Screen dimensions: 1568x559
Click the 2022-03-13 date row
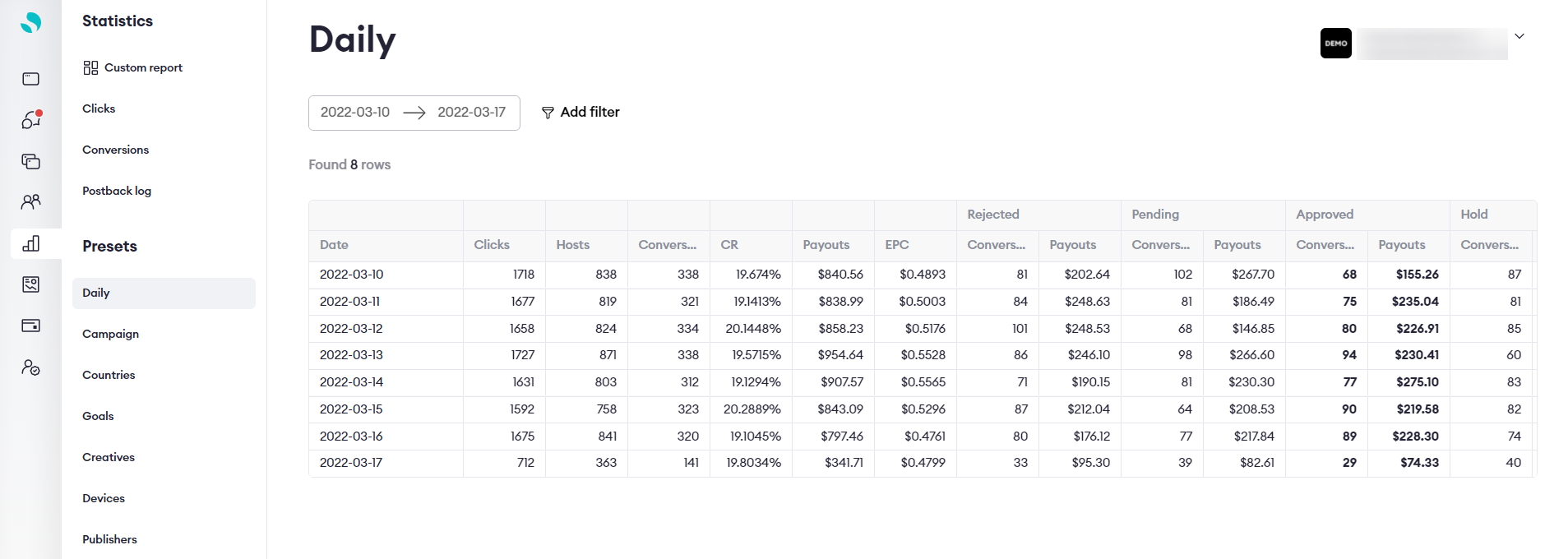point(351,355)
